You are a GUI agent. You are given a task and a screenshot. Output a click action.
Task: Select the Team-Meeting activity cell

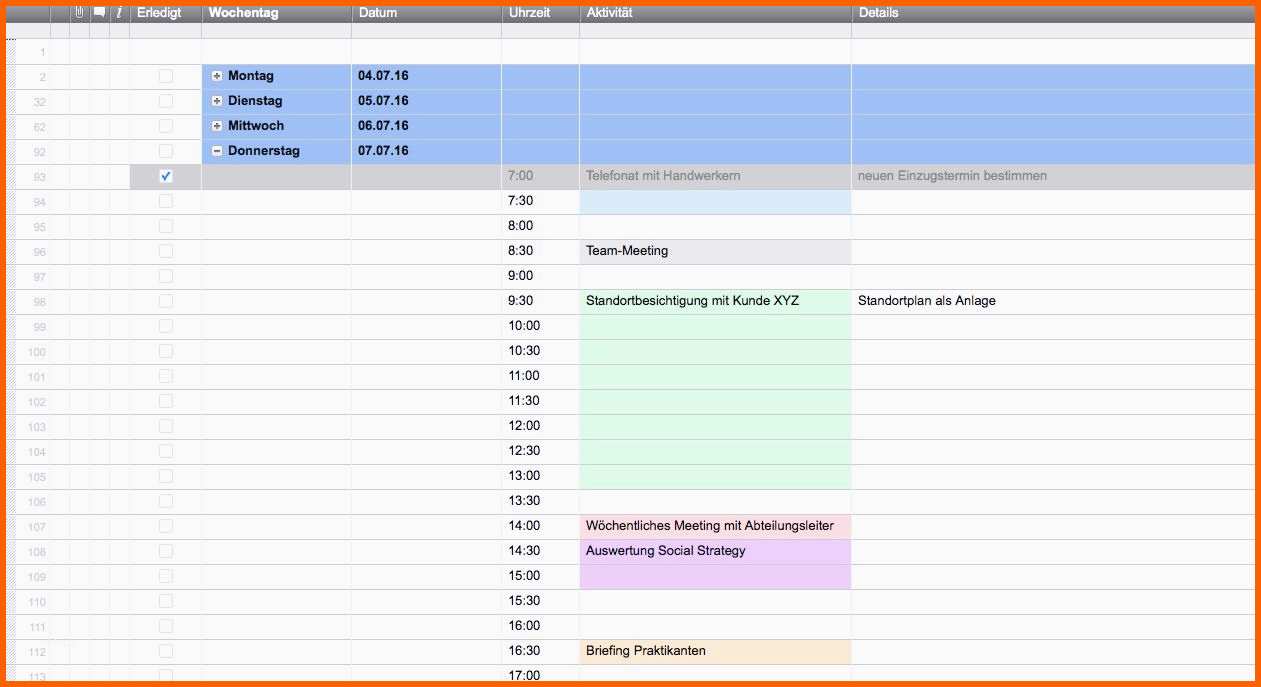coord(716,251)
